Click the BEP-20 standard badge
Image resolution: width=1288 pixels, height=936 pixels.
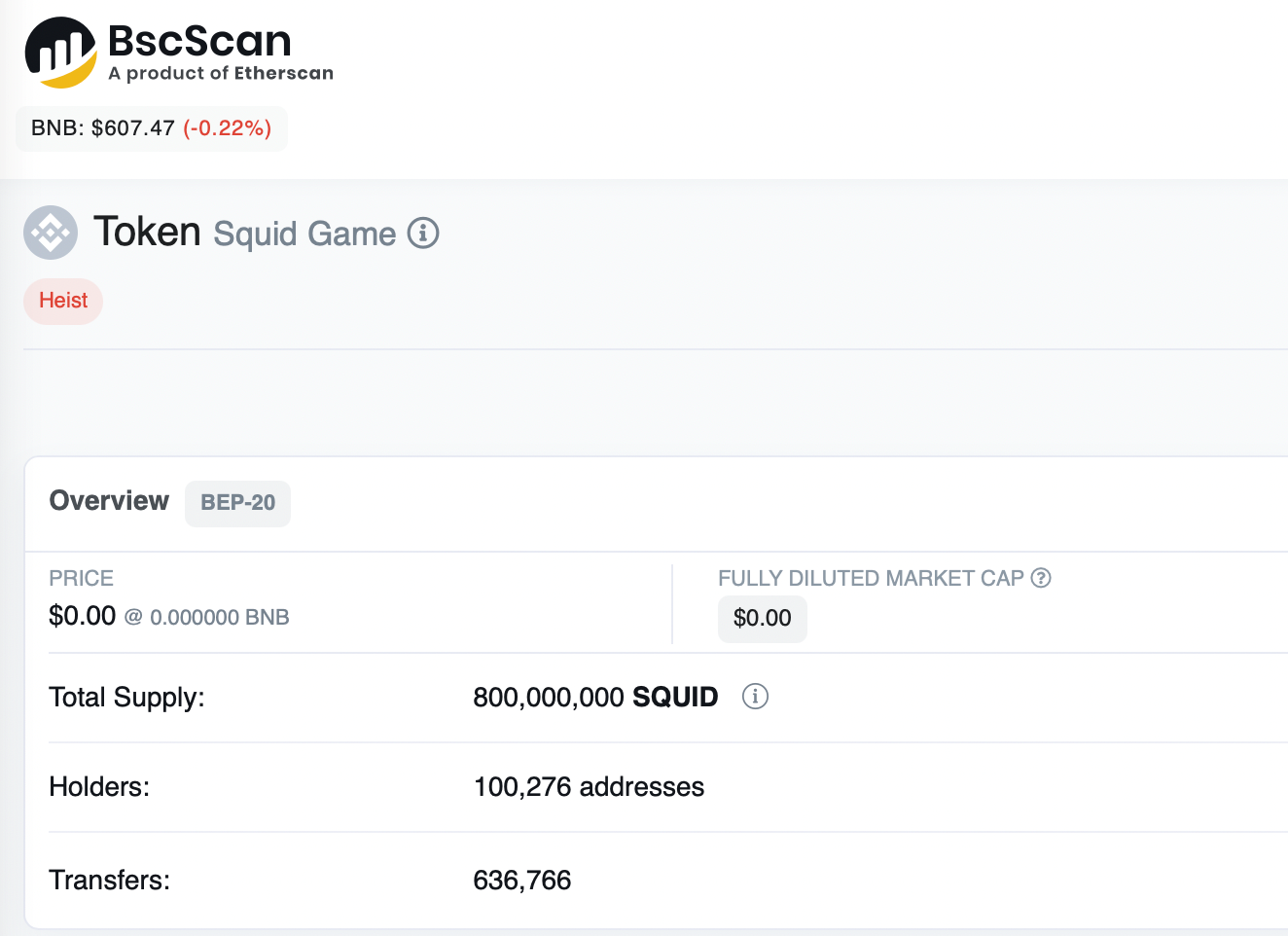(237, 503)
